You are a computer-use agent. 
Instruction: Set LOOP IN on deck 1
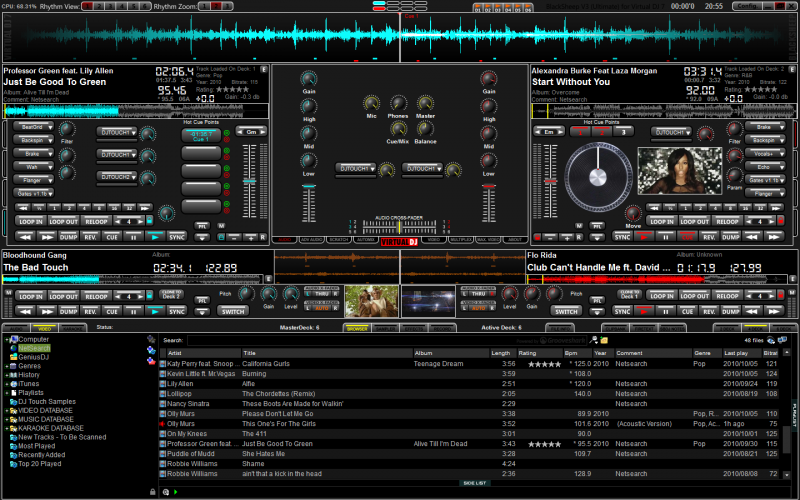coord(31,221)
